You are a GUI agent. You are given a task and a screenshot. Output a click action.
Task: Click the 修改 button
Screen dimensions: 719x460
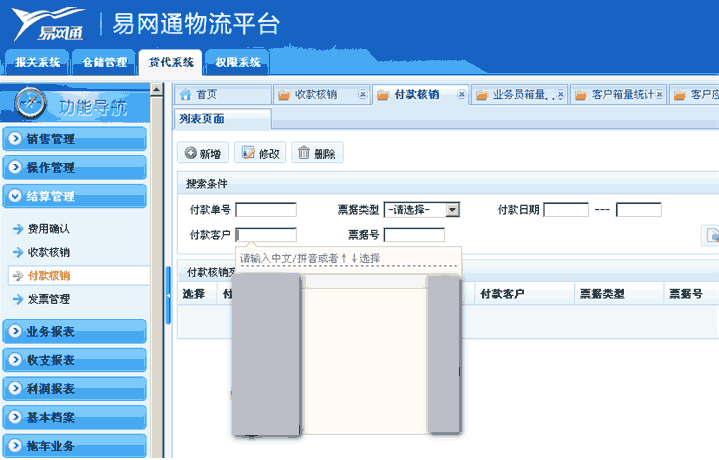coord(260,153)
